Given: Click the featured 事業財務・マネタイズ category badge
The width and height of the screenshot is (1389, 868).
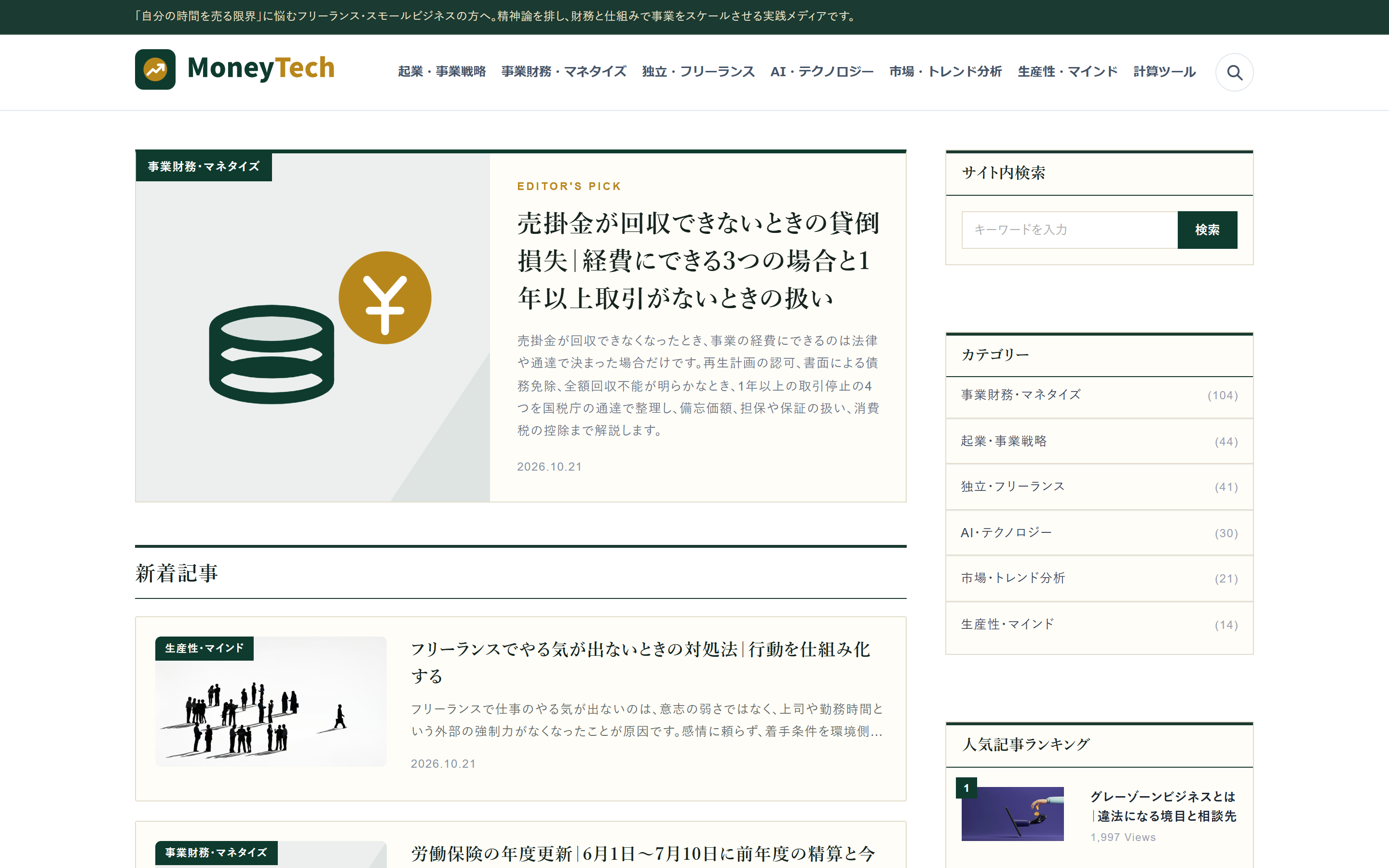Looking at the screenshot, I should coord(204,166).
